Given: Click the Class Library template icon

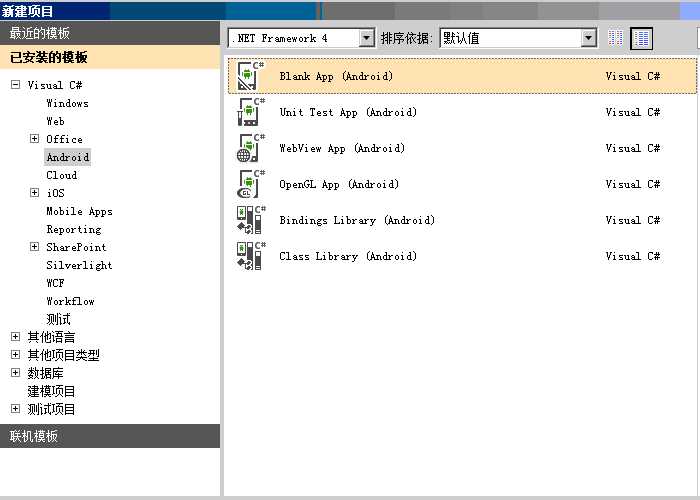Looking at the screenshot, I should pyautogui.click(x=251, y=256).
